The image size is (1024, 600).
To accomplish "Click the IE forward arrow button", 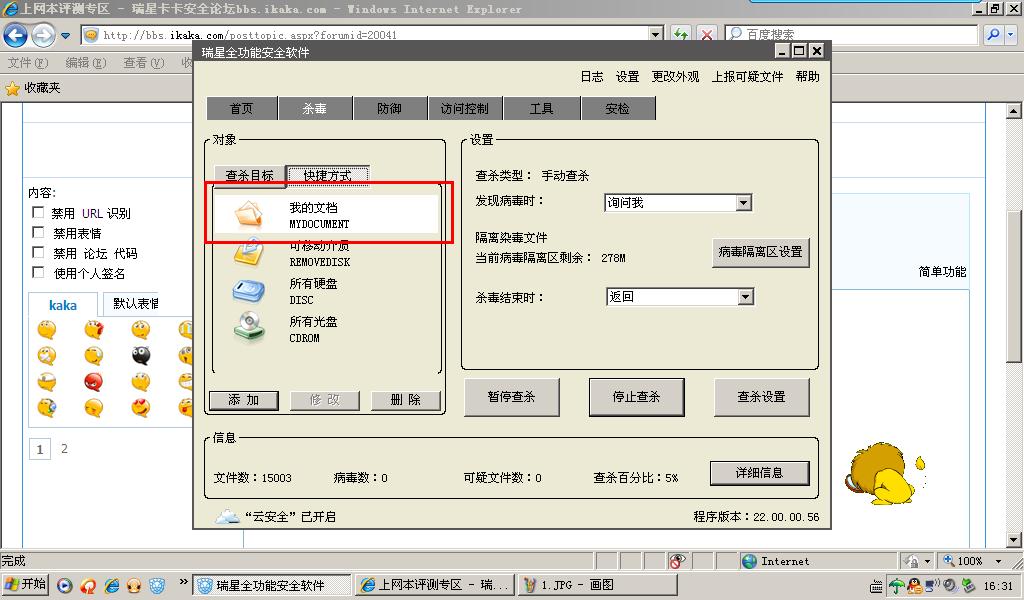I will point(43,35).
